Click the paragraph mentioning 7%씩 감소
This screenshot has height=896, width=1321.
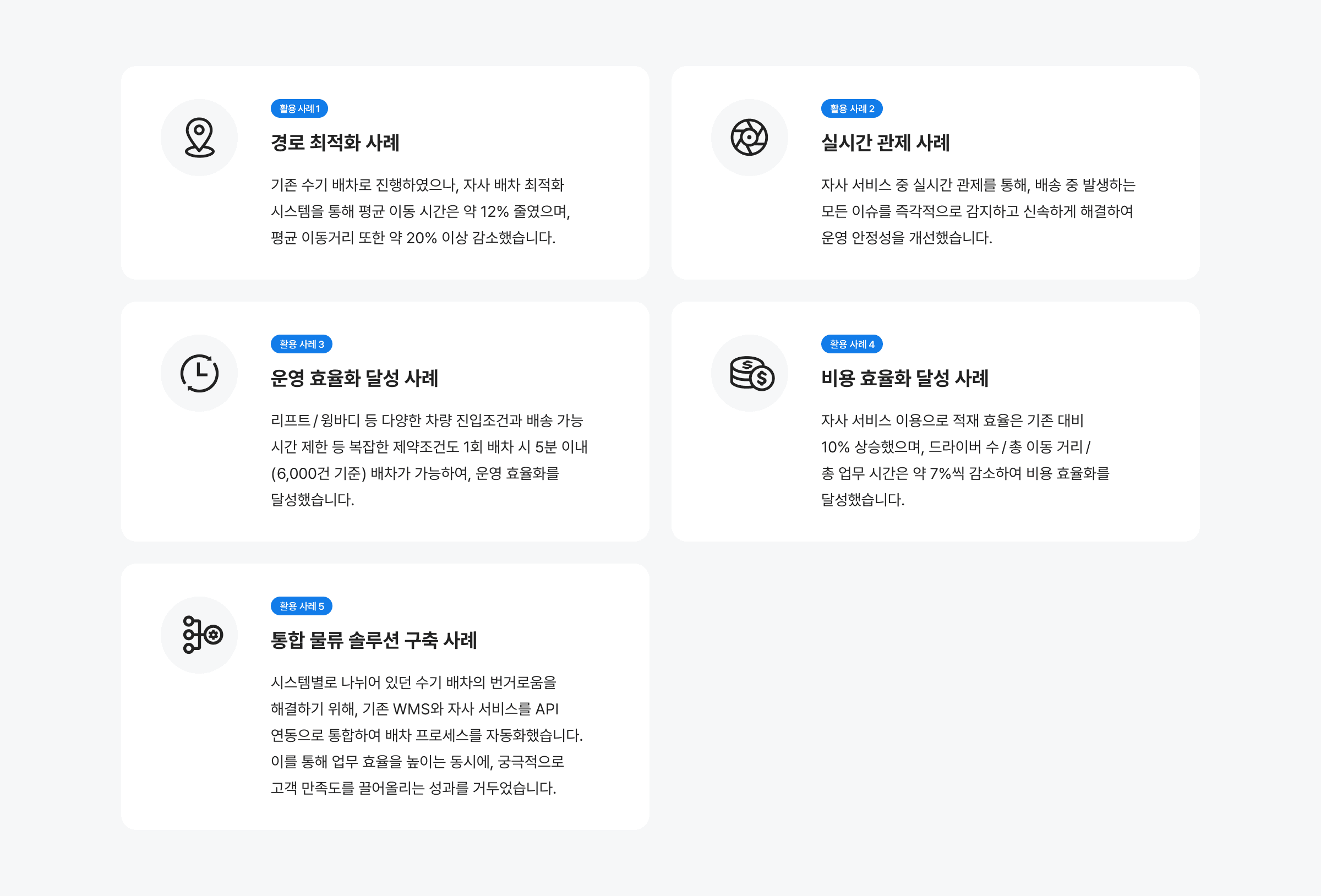(x=964, y=460)
